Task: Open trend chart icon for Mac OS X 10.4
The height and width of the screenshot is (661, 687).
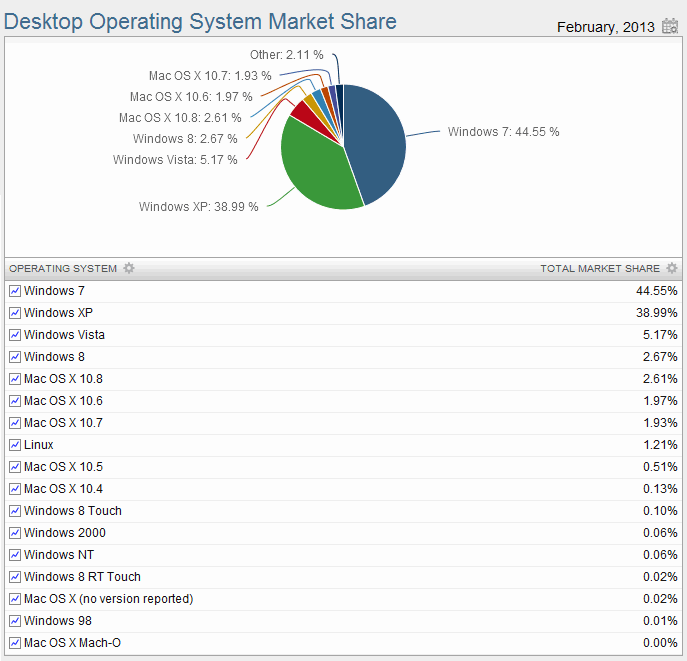Action: [15, 489]
